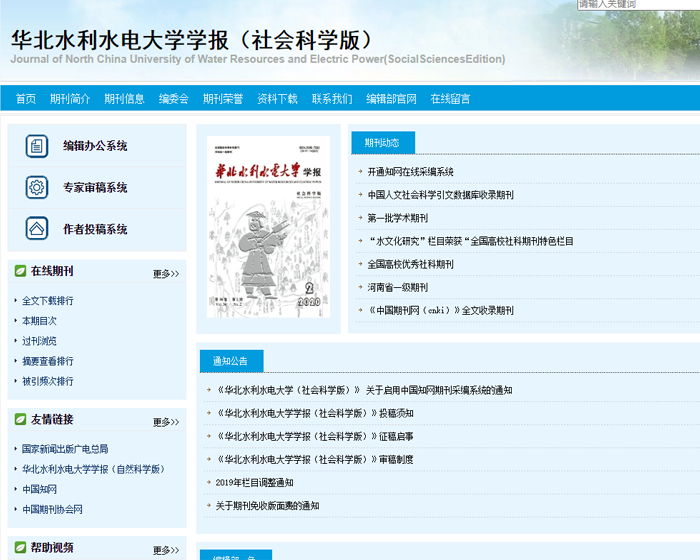Open 期刊荣誉 in the navigation bar

point(223,99)
